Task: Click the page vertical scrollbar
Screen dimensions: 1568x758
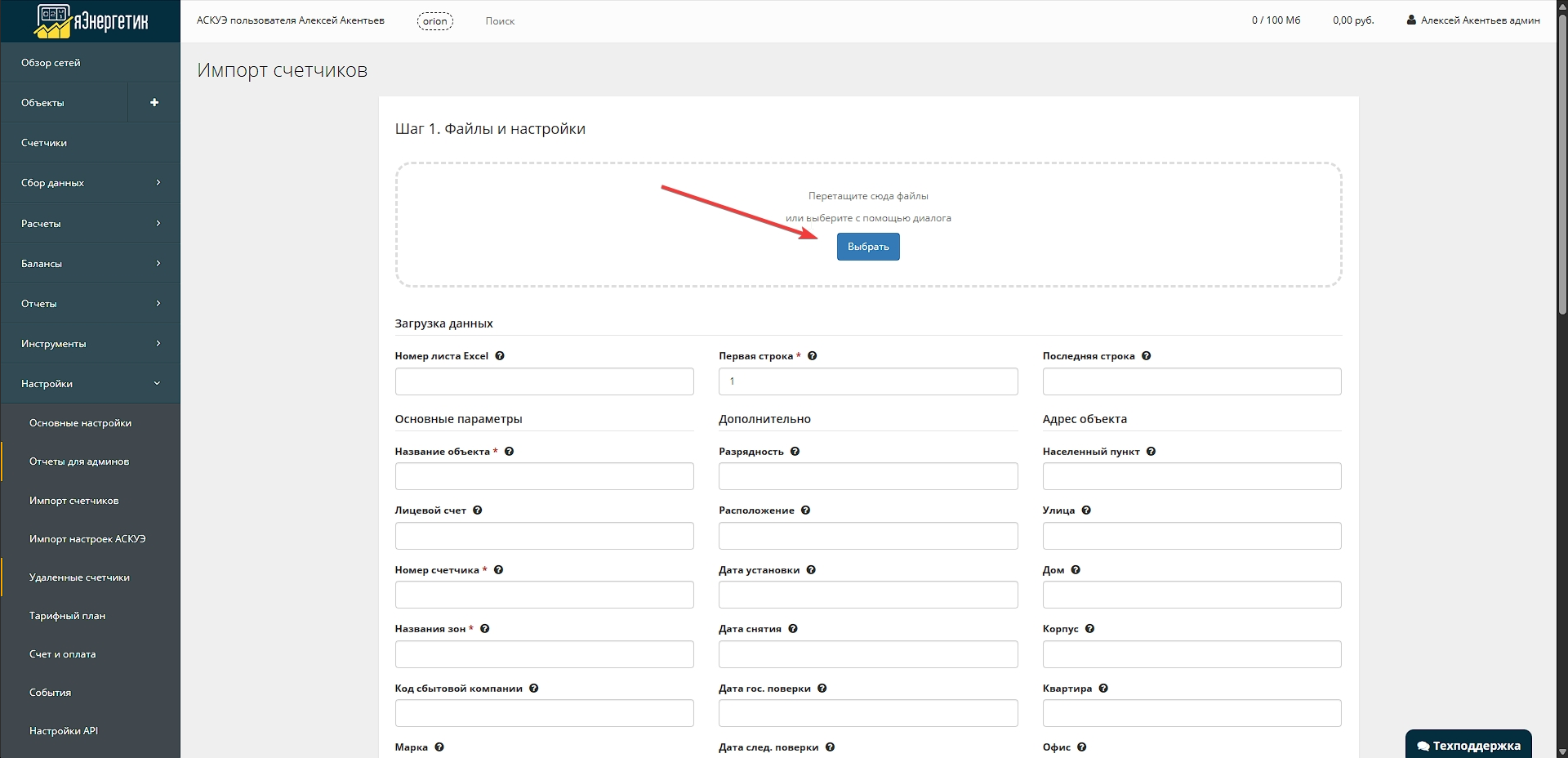Action: click(x=1562, y=163)
